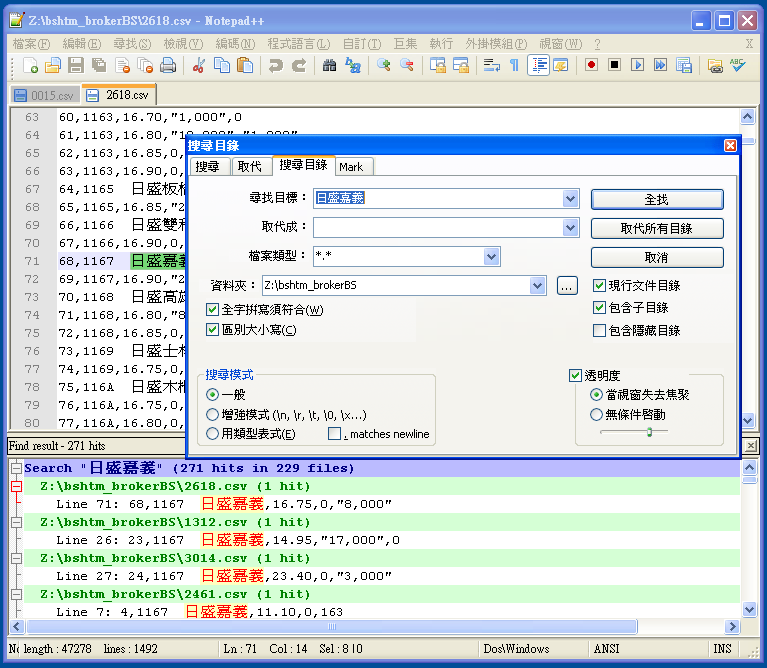Click the 取代所有目錄 button

point(656,228)
